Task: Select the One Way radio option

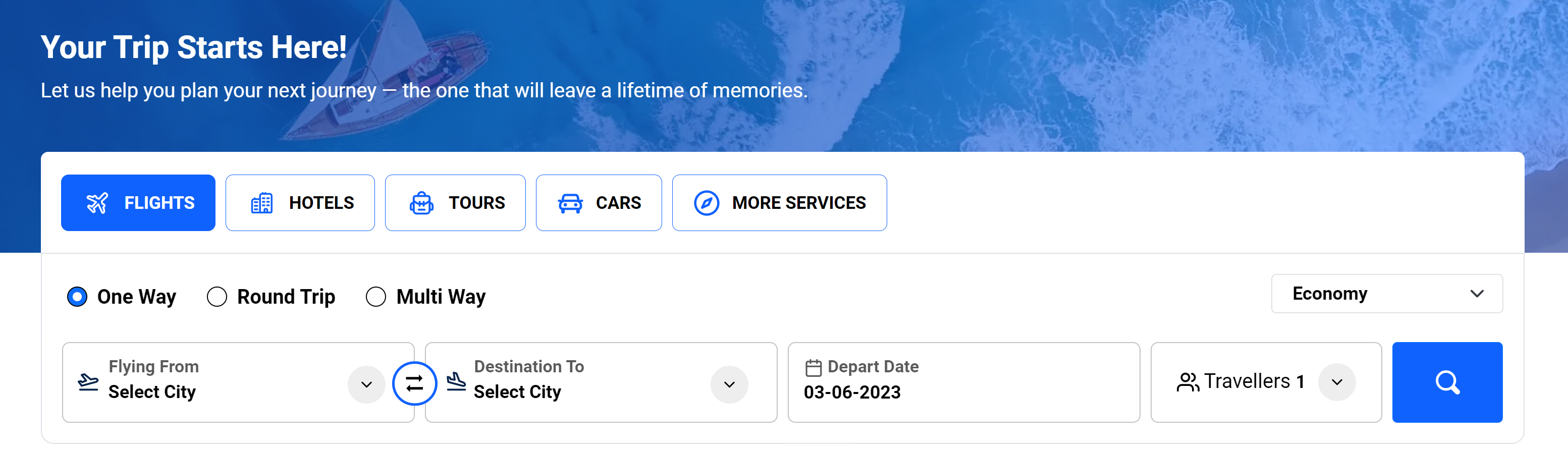Action: tap(77, 297)
